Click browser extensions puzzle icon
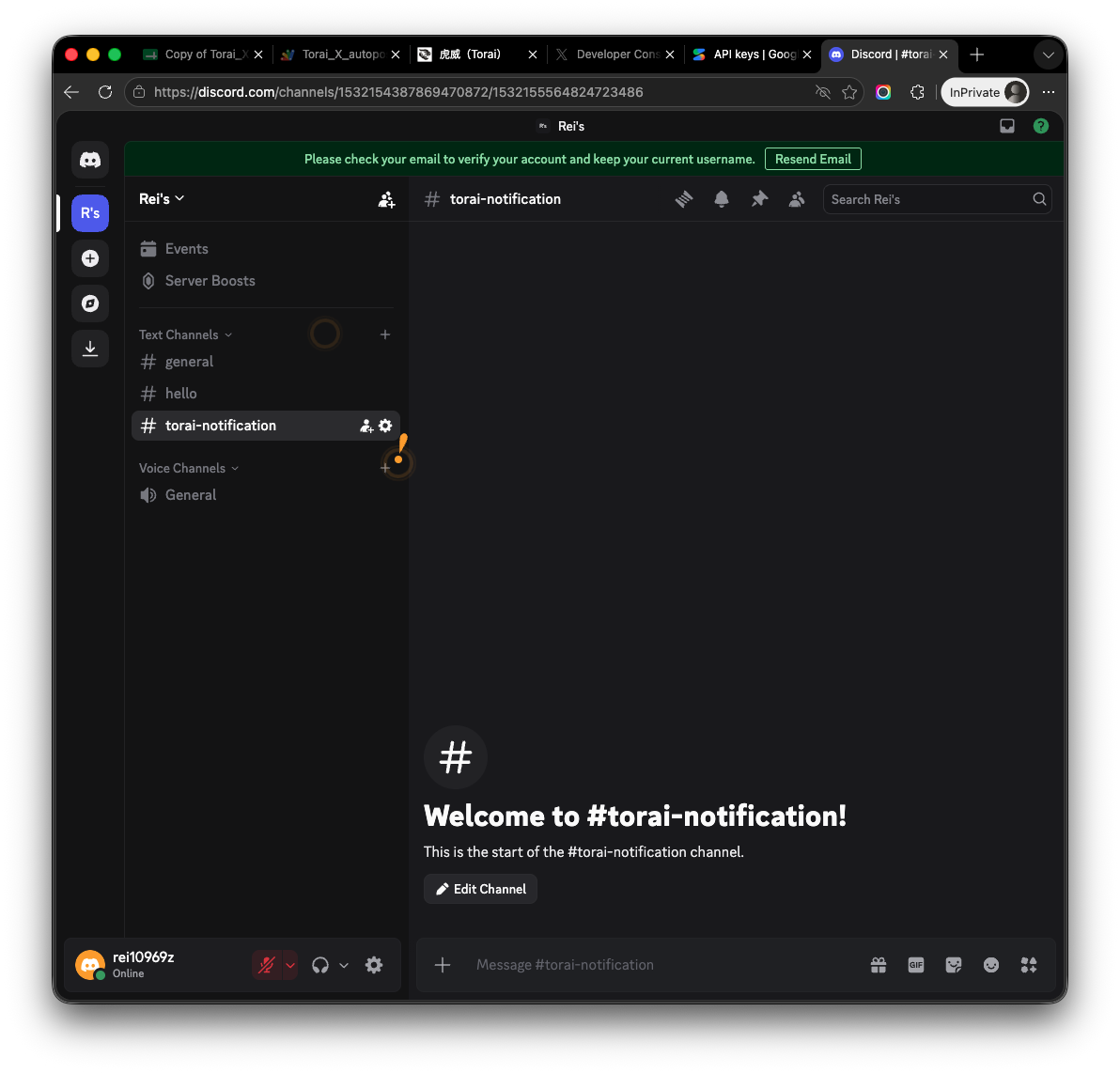The width and height of the screenshot is (1120, 1073). point(917,92)
